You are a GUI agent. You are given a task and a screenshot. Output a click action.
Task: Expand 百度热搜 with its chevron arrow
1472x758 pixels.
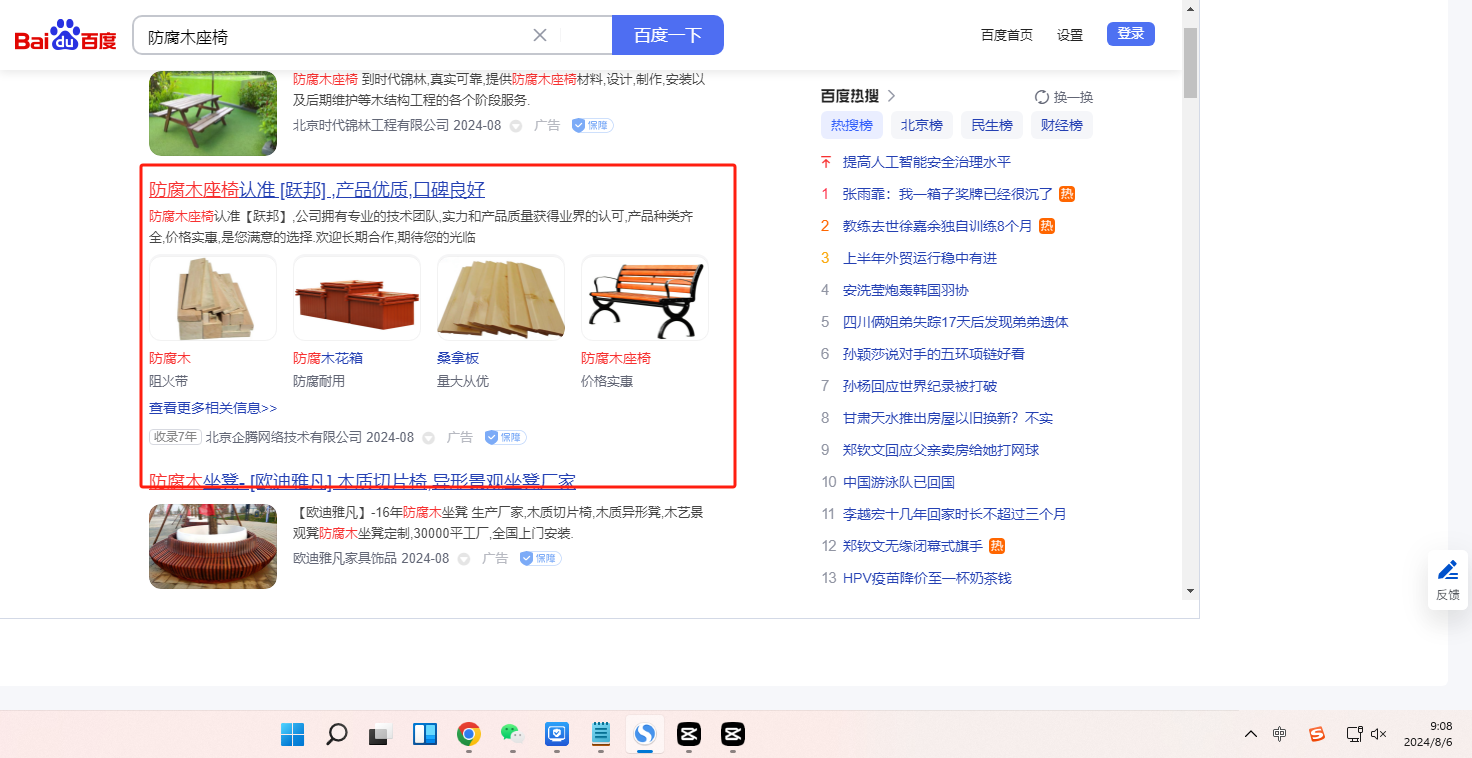891,96
